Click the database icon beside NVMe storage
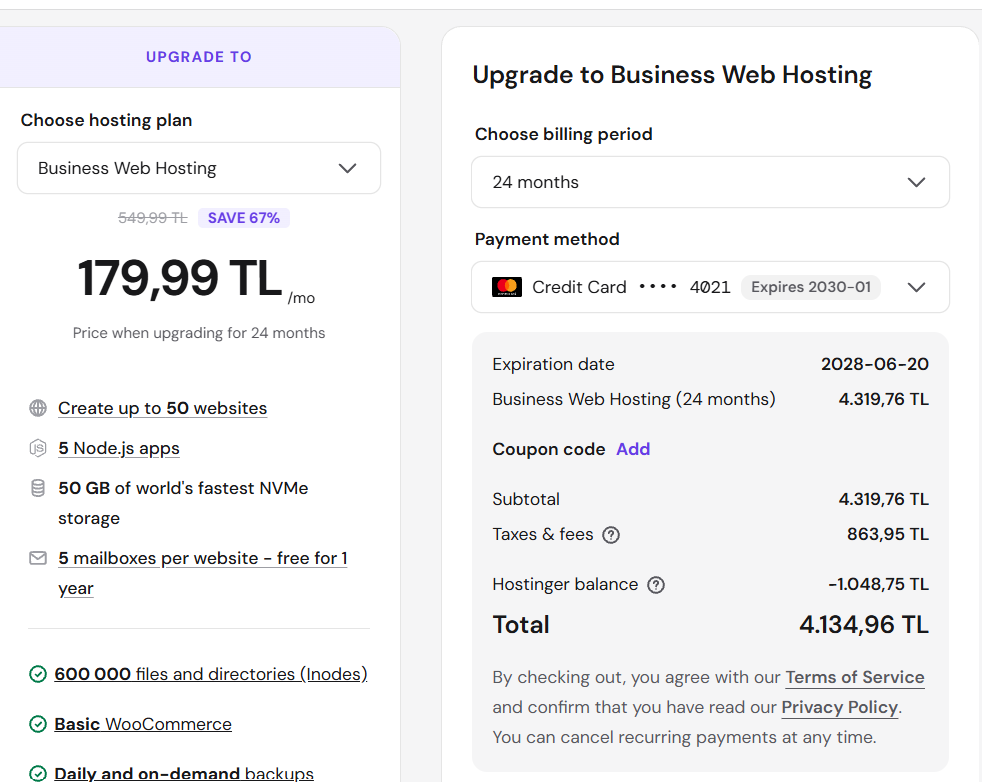The image size is (982, 782). tap(38, 488)
